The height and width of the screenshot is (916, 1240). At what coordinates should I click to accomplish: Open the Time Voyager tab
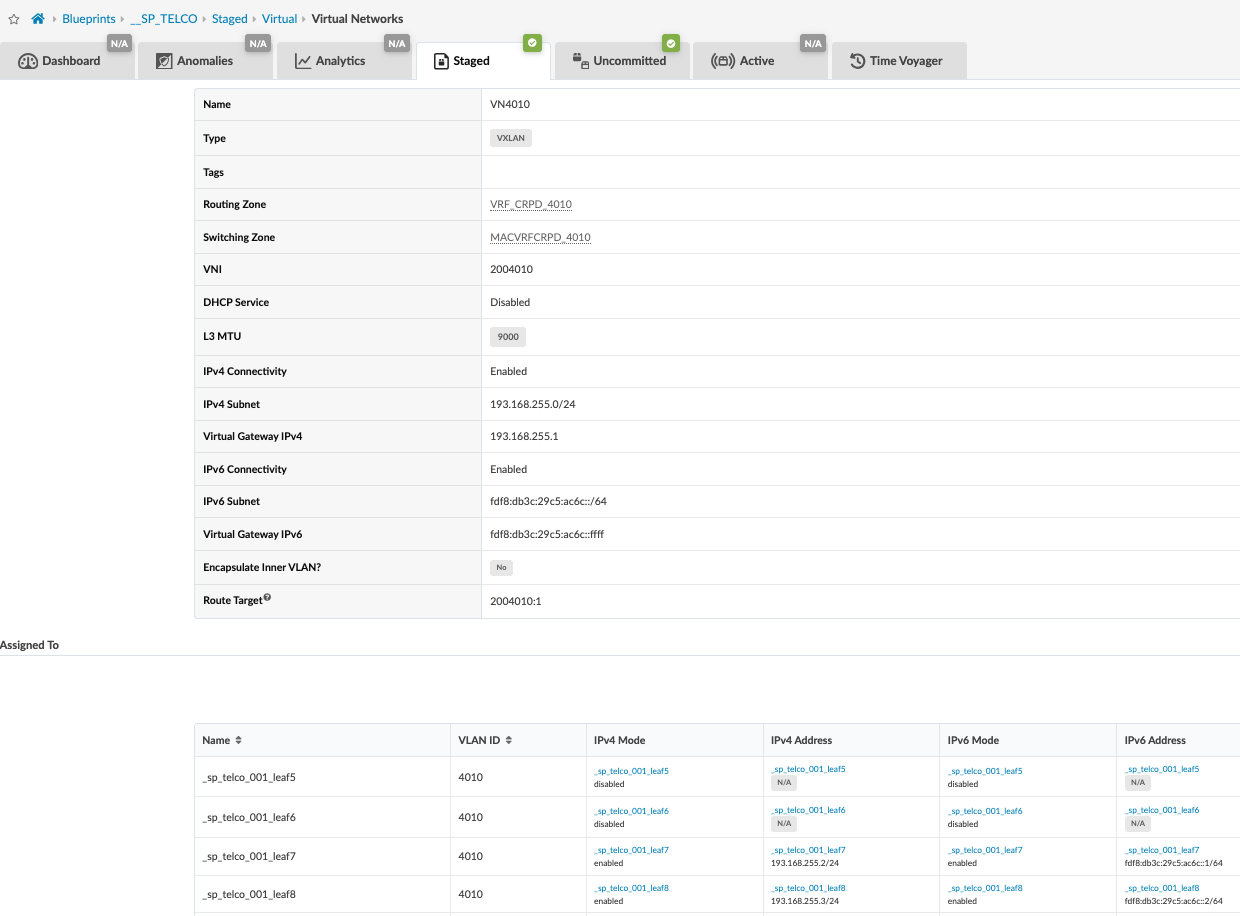(x=898, y=61)
